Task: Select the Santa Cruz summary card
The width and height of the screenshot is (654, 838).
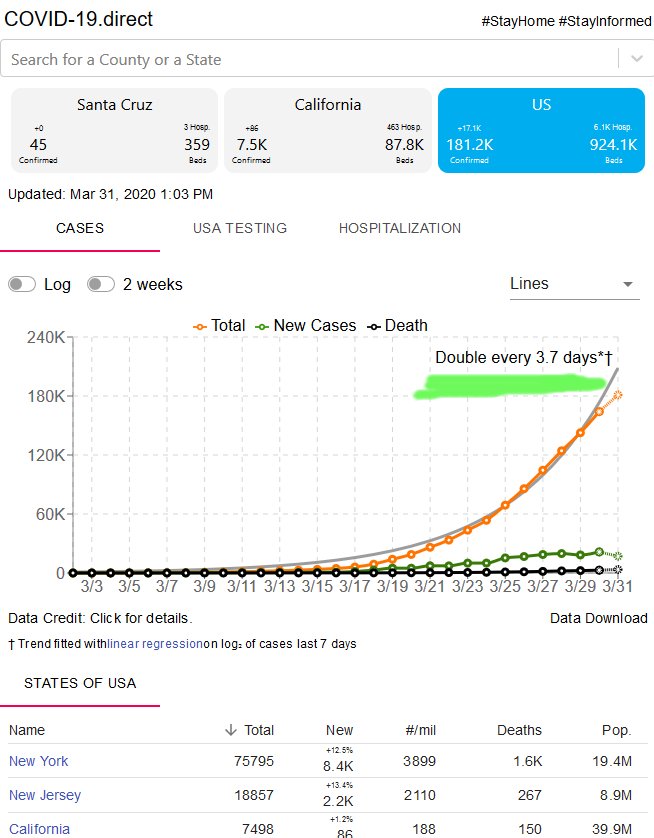Action: (x=114, y=130)
